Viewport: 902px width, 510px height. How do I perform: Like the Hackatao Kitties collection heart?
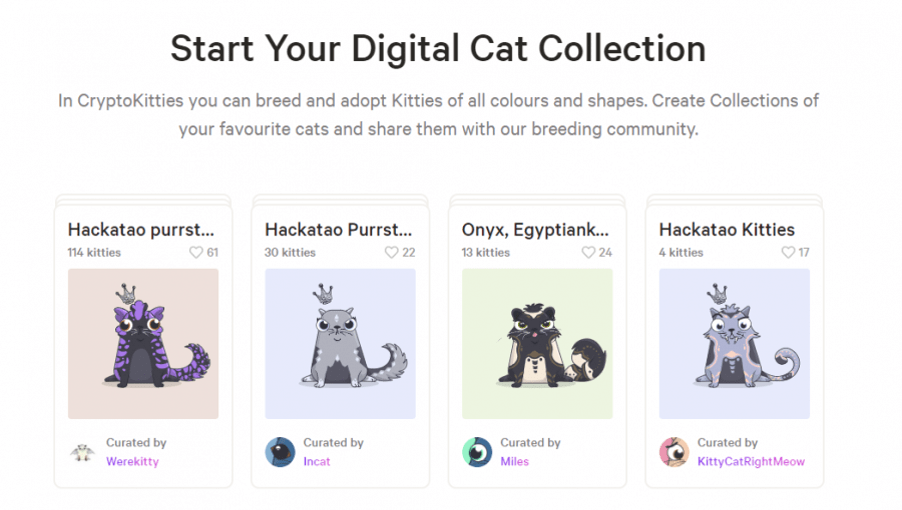[x=788, y=252]
